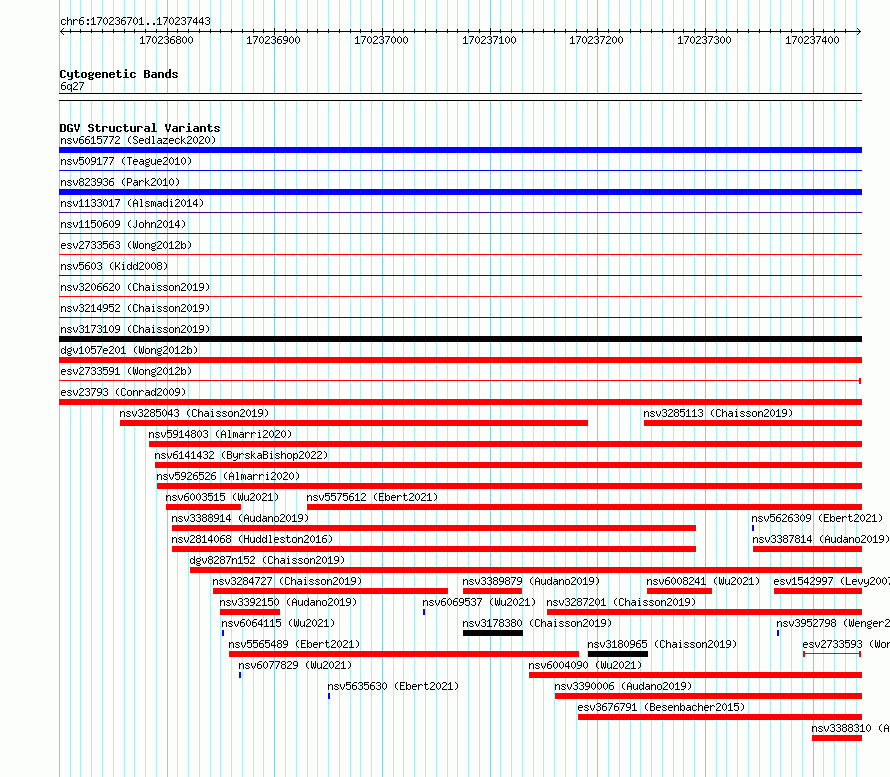This screenshot has width=890, height=777.
Task: Click nsv3180965 (Chaisson2019) label
Action: pyautogui.click(x=662, y=644)
